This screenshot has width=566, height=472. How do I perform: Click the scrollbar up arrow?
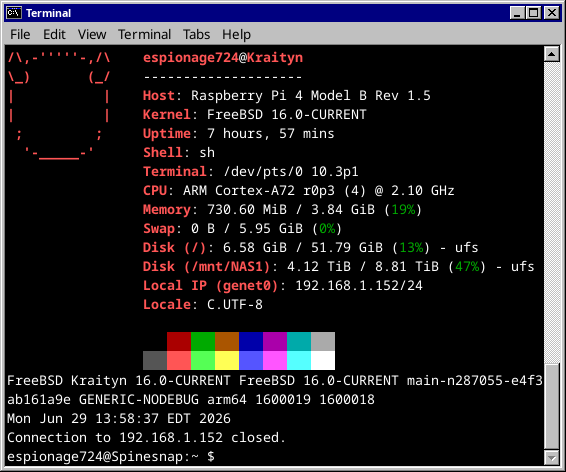click(x=552, y=54)
